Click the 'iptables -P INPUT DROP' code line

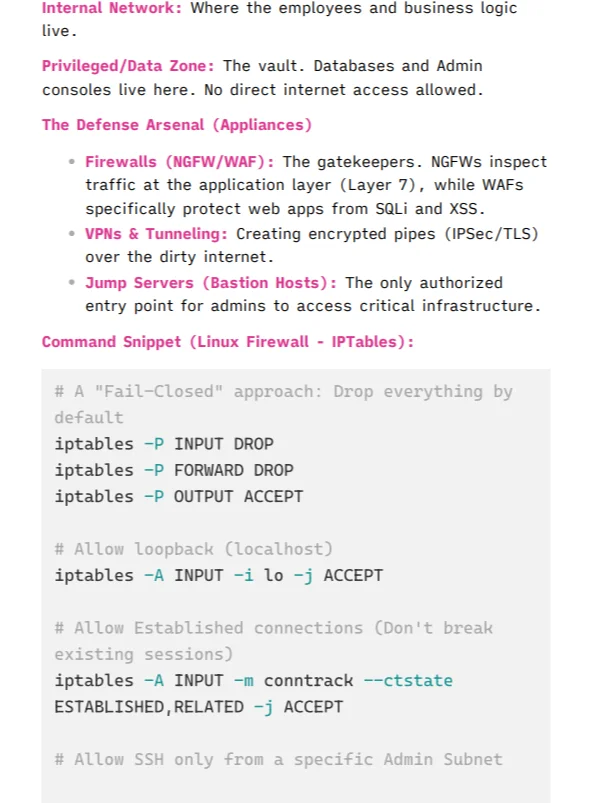(164, 444)
